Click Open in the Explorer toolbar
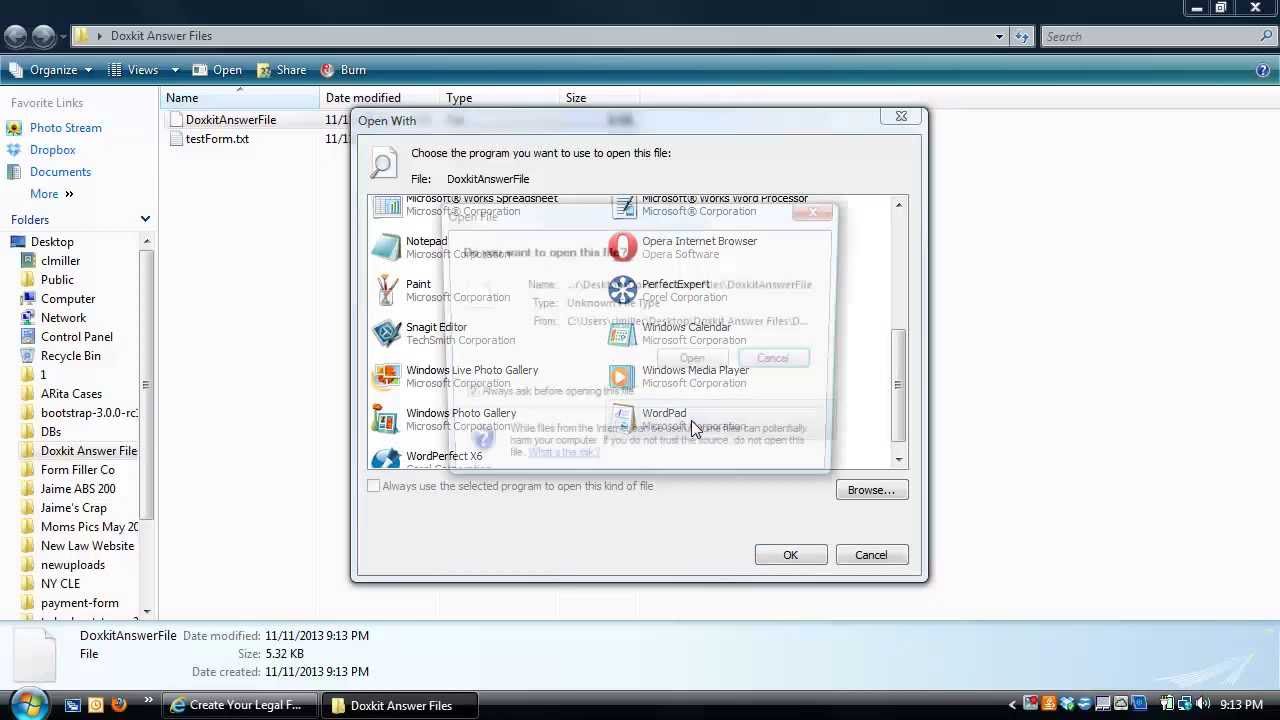The height and width of the screenshot is (720, 1280). pos(217,70)
